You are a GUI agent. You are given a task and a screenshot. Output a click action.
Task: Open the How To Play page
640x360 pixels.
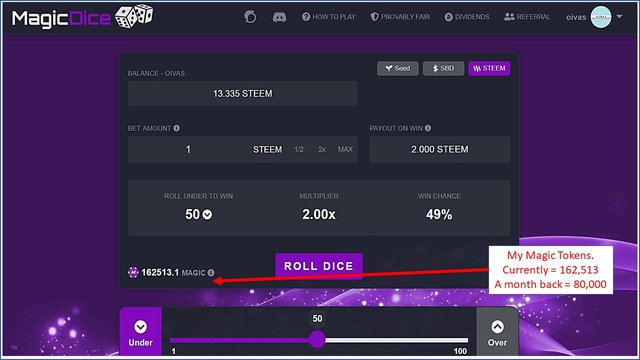329,17
